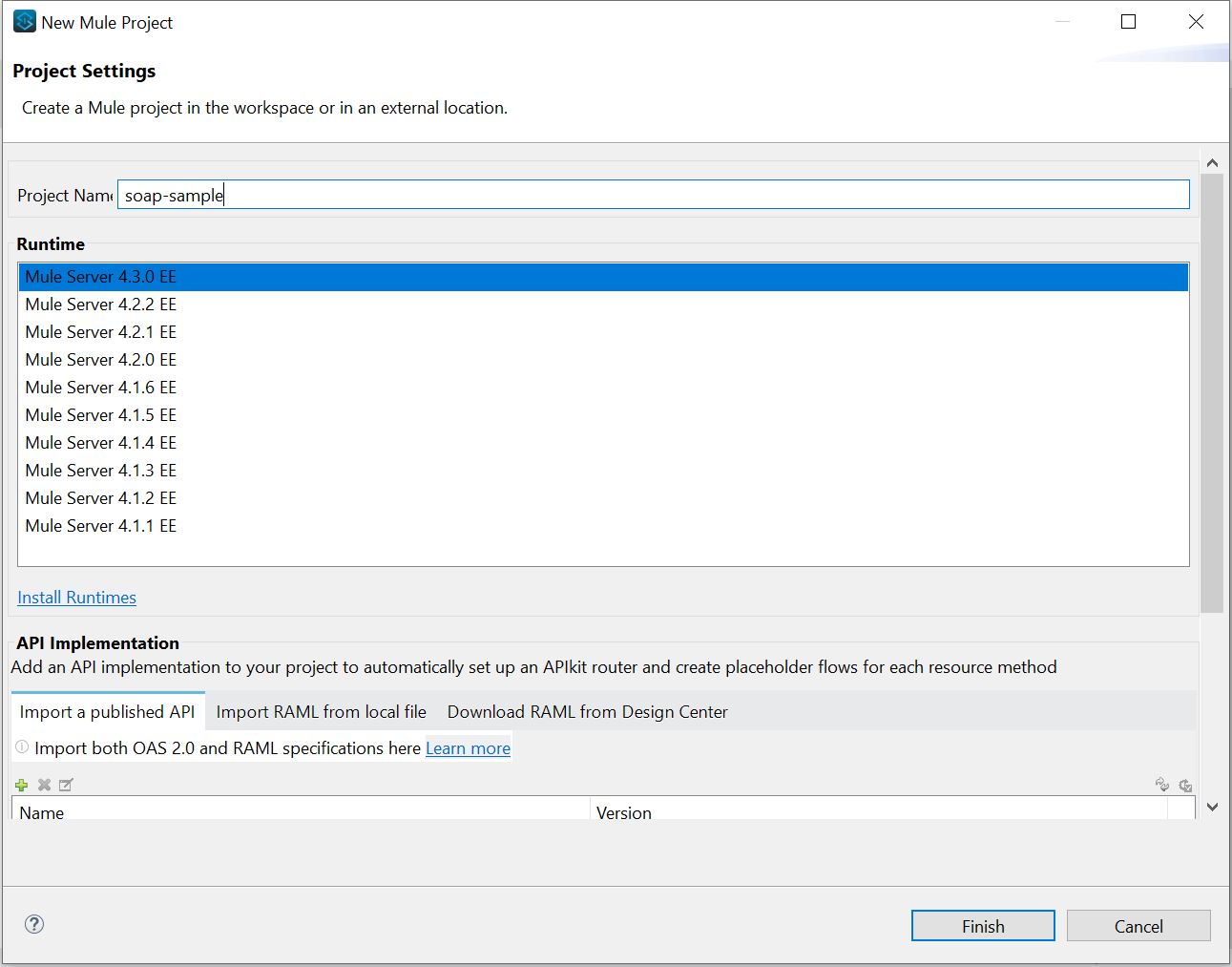The width and height of the screenshot is (1232, 967).
Task: Select the Import a published API tab
Action: pyautogui.click(x=107, y=712)
